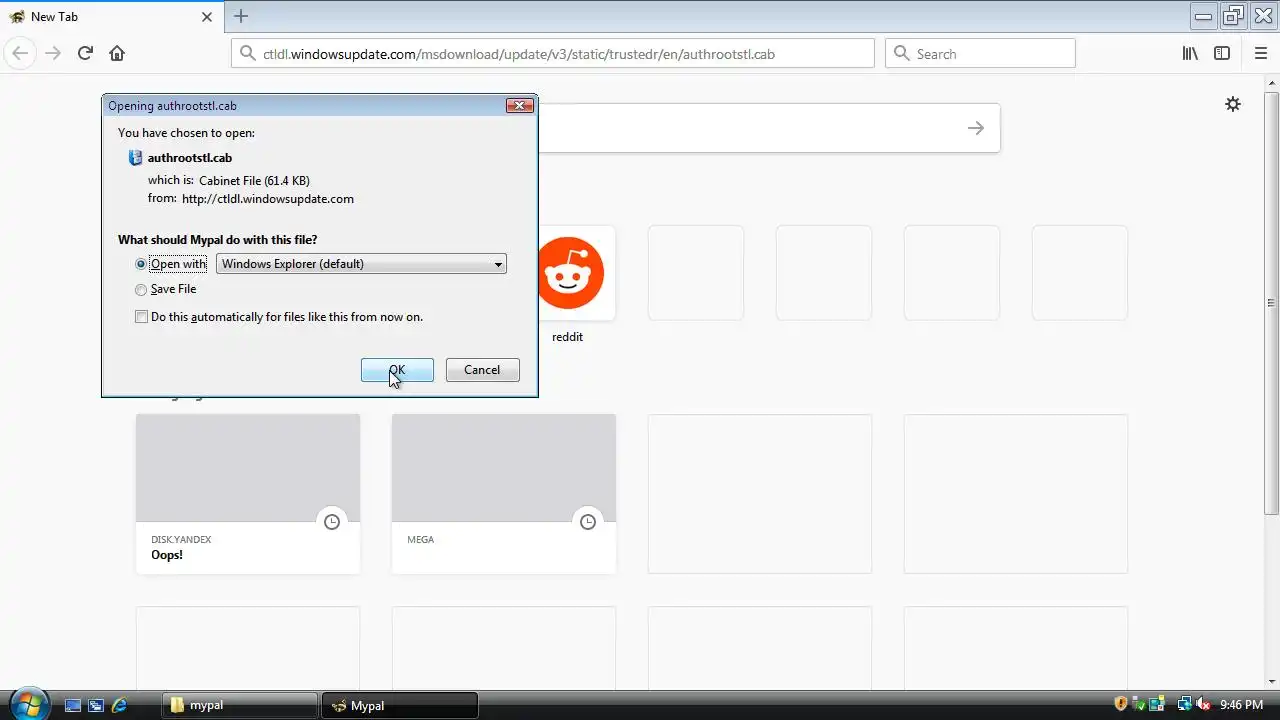
Task: Open a new tab with plus button
Action: coord(241,16)
